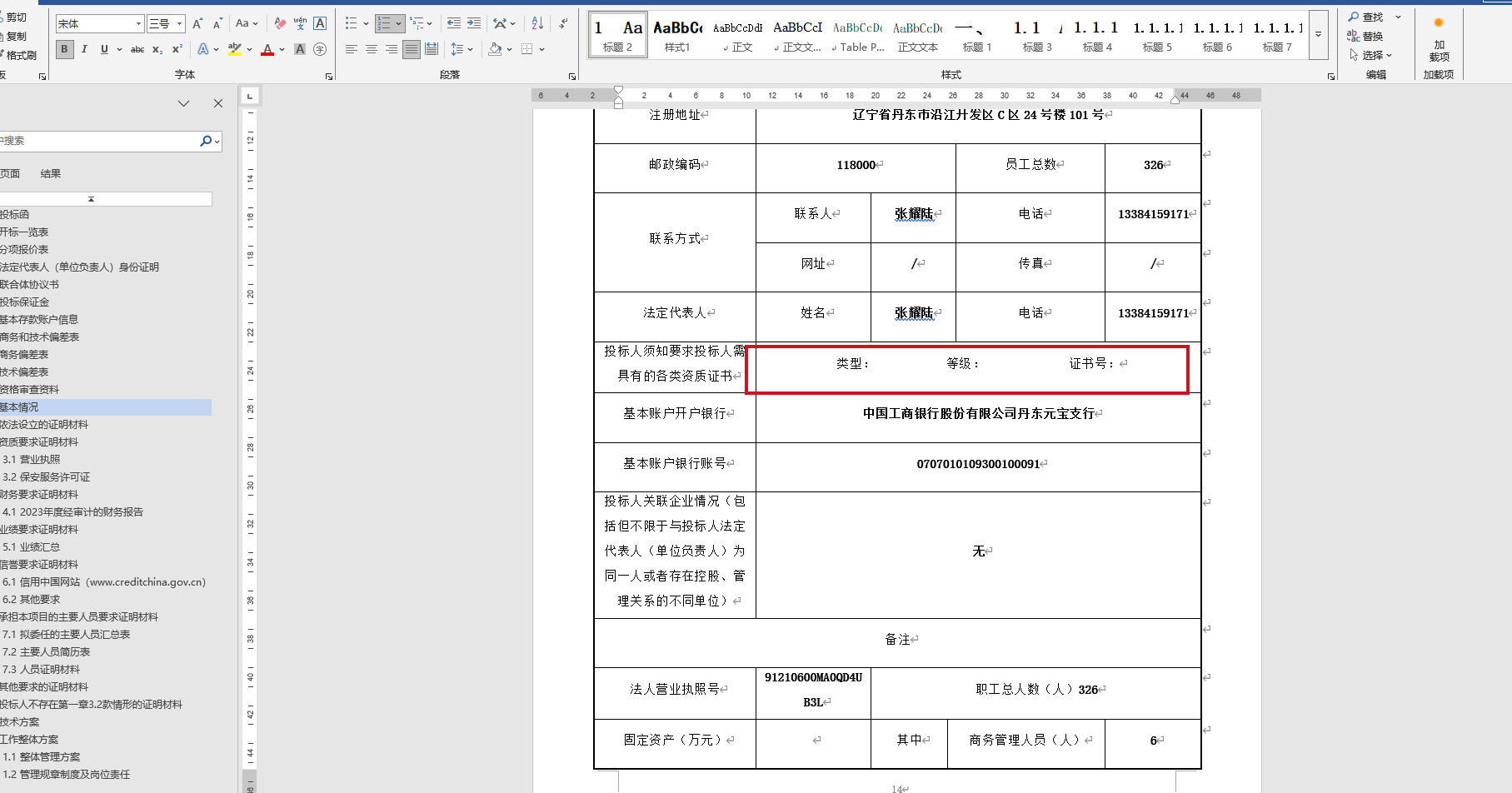Apply multilevel list formatting
The width and height of the screenshot is (1512, 793).
[x=417, y=24]
